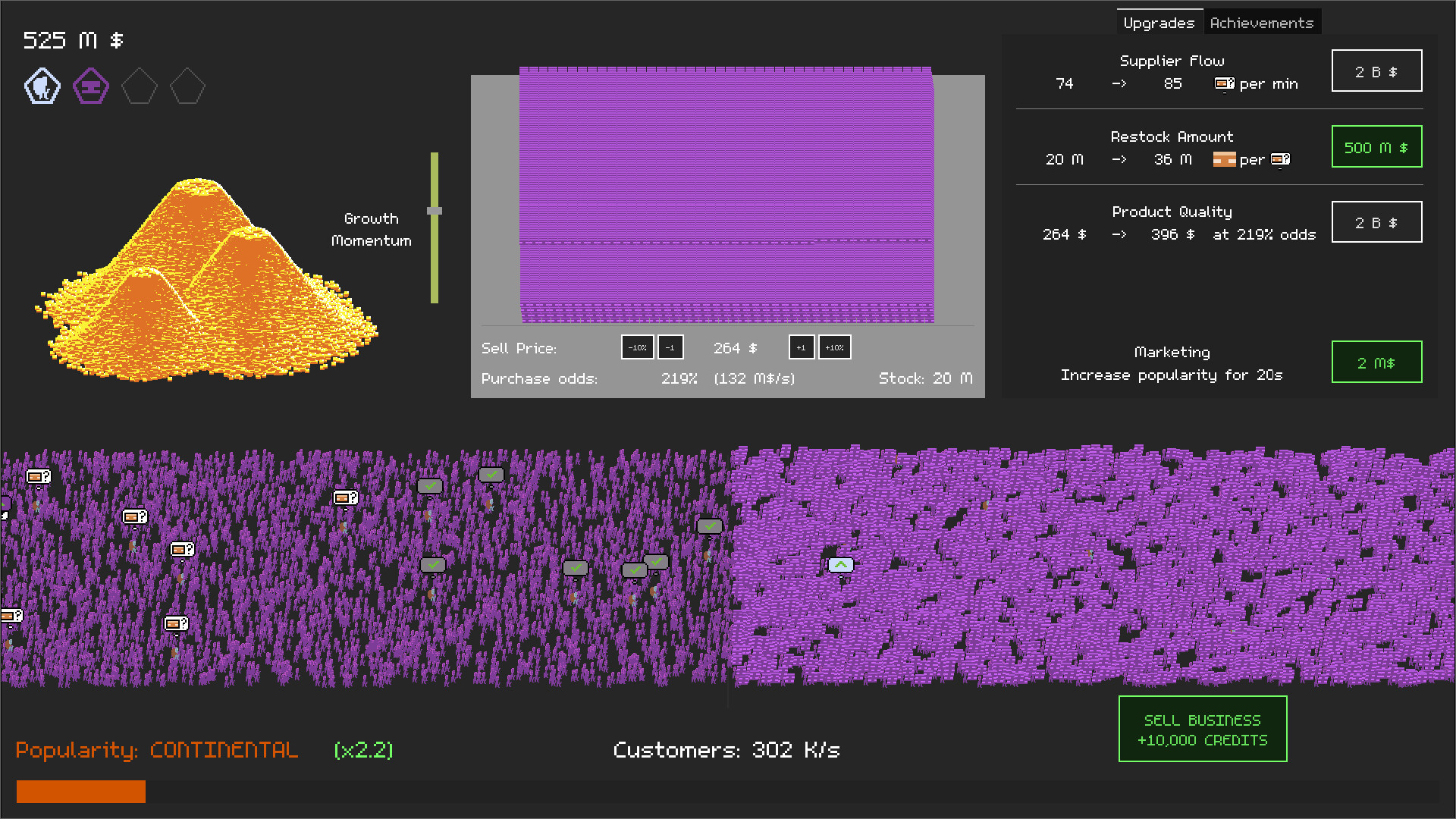Click the Growth Momentum slider handle
1456x819 pixels.
click(x=435, y=211)
